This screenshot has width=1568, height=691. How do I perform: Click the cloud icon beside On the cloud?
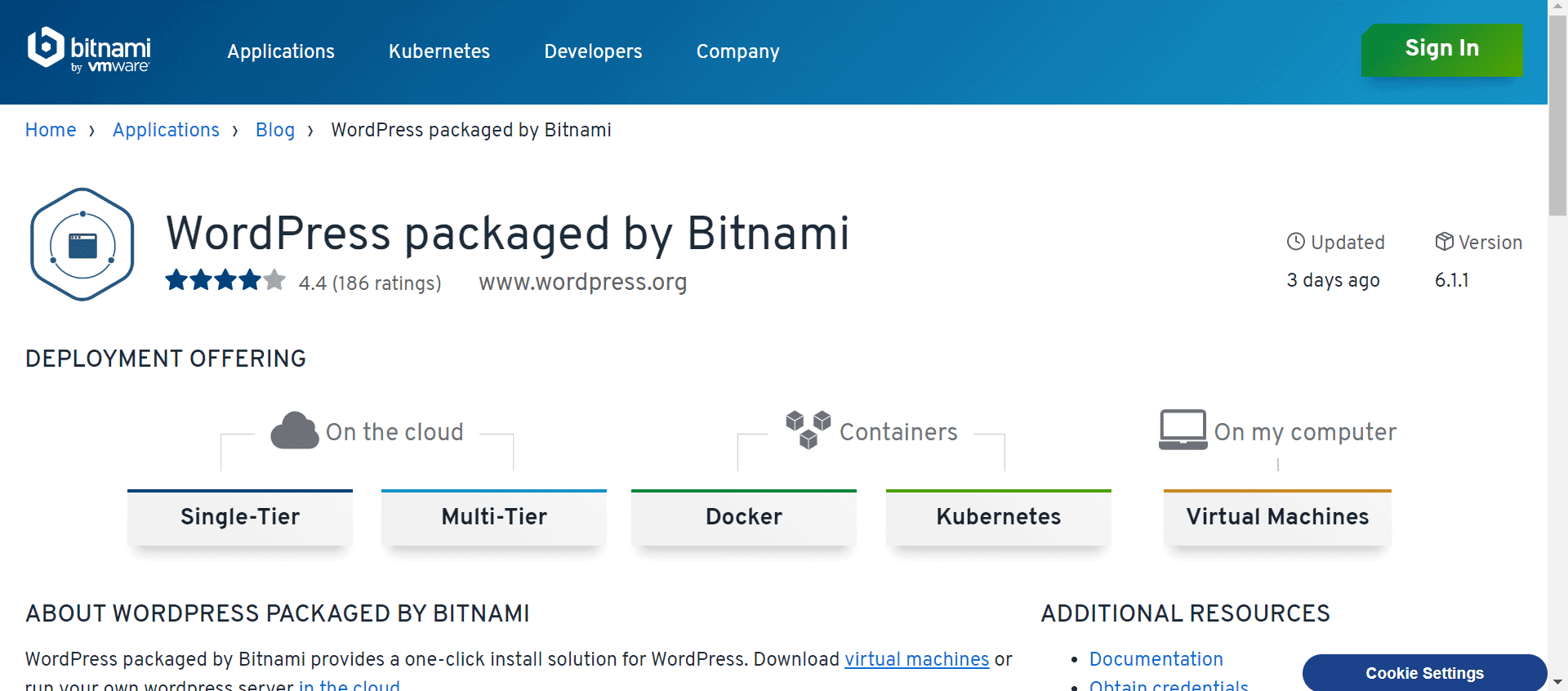(x=295, y=430)
